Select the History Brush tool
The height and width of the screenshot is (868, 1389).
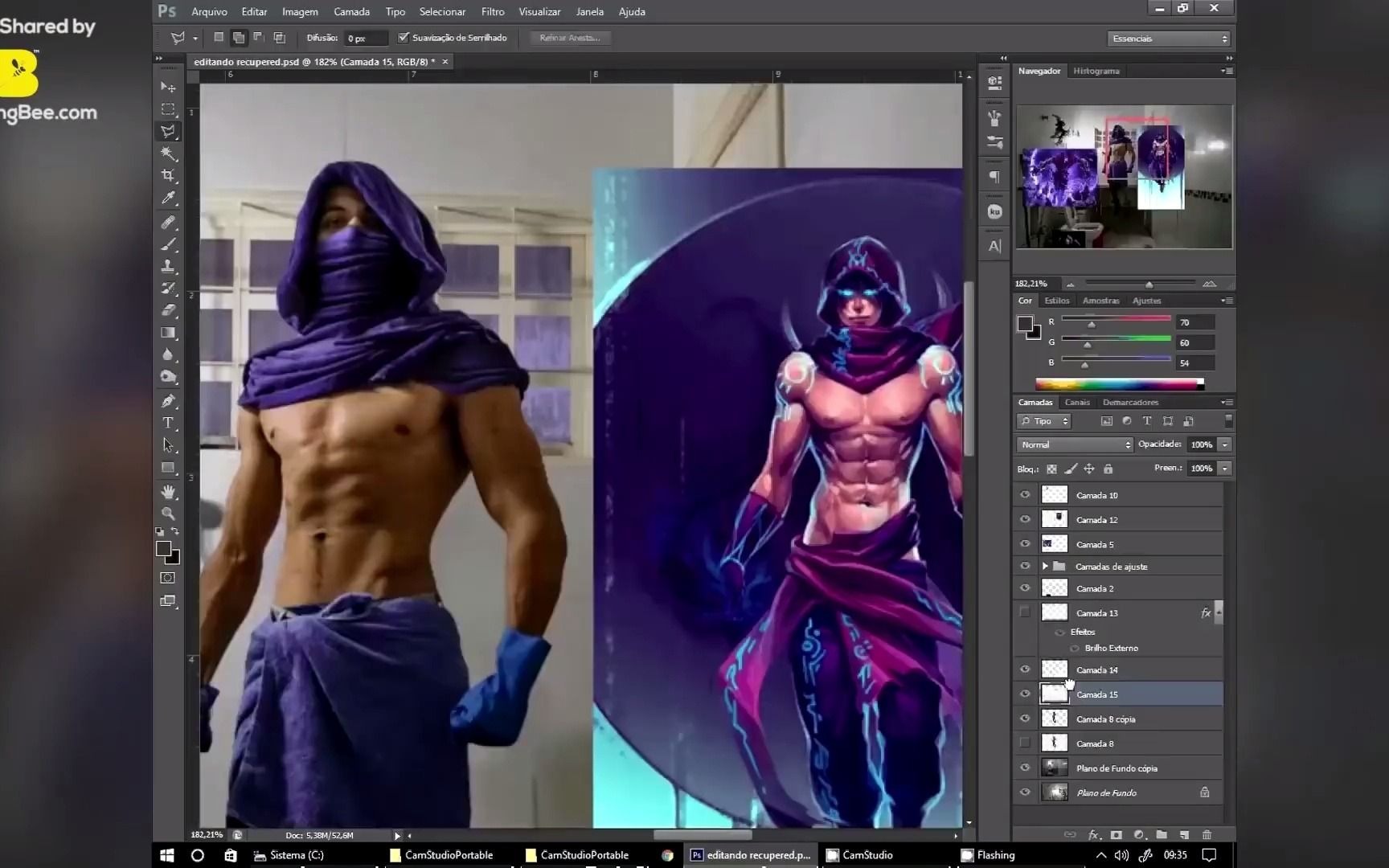coord(168,288)
